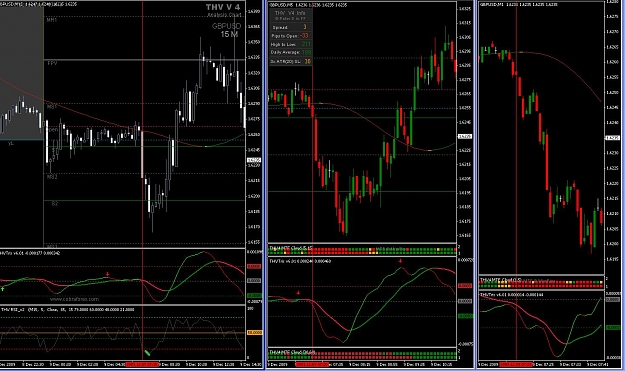Click the red date marker on the M1 time axis
625x371 pixels.
[516, 364]
